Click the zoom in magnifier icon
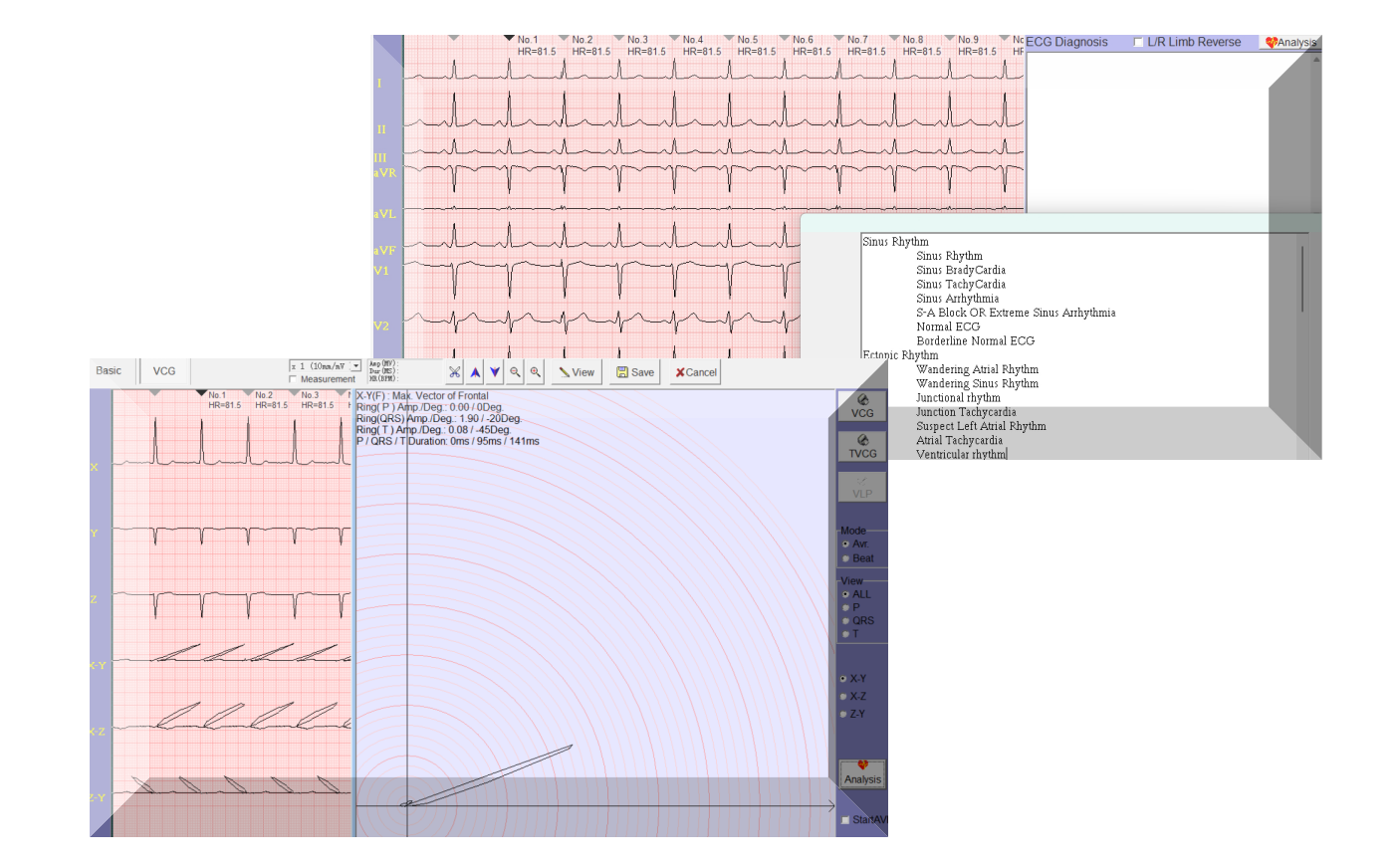1400x868 pixels. coord(536,372)
